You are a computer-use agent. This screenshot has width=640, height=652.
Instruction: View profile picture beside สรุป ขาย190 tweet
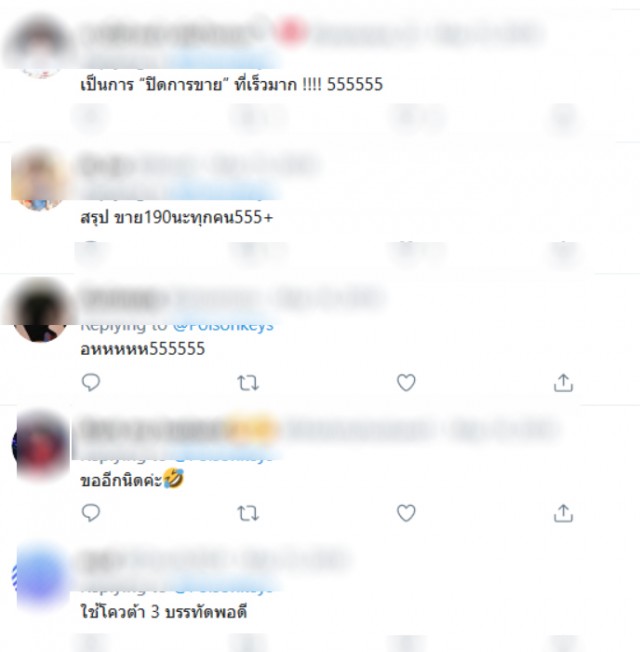tap(40, 181)
